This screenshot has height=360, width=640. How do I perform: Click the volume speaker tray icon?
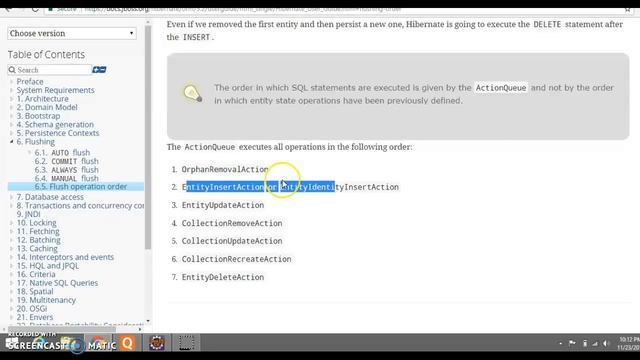(606, 344)
